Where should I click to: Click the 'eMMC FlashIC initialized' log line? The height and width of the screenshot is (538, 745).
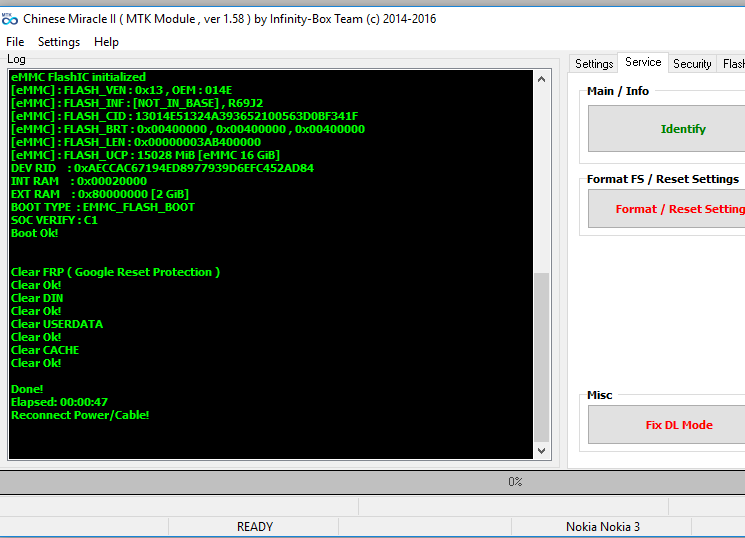point(78,77)
